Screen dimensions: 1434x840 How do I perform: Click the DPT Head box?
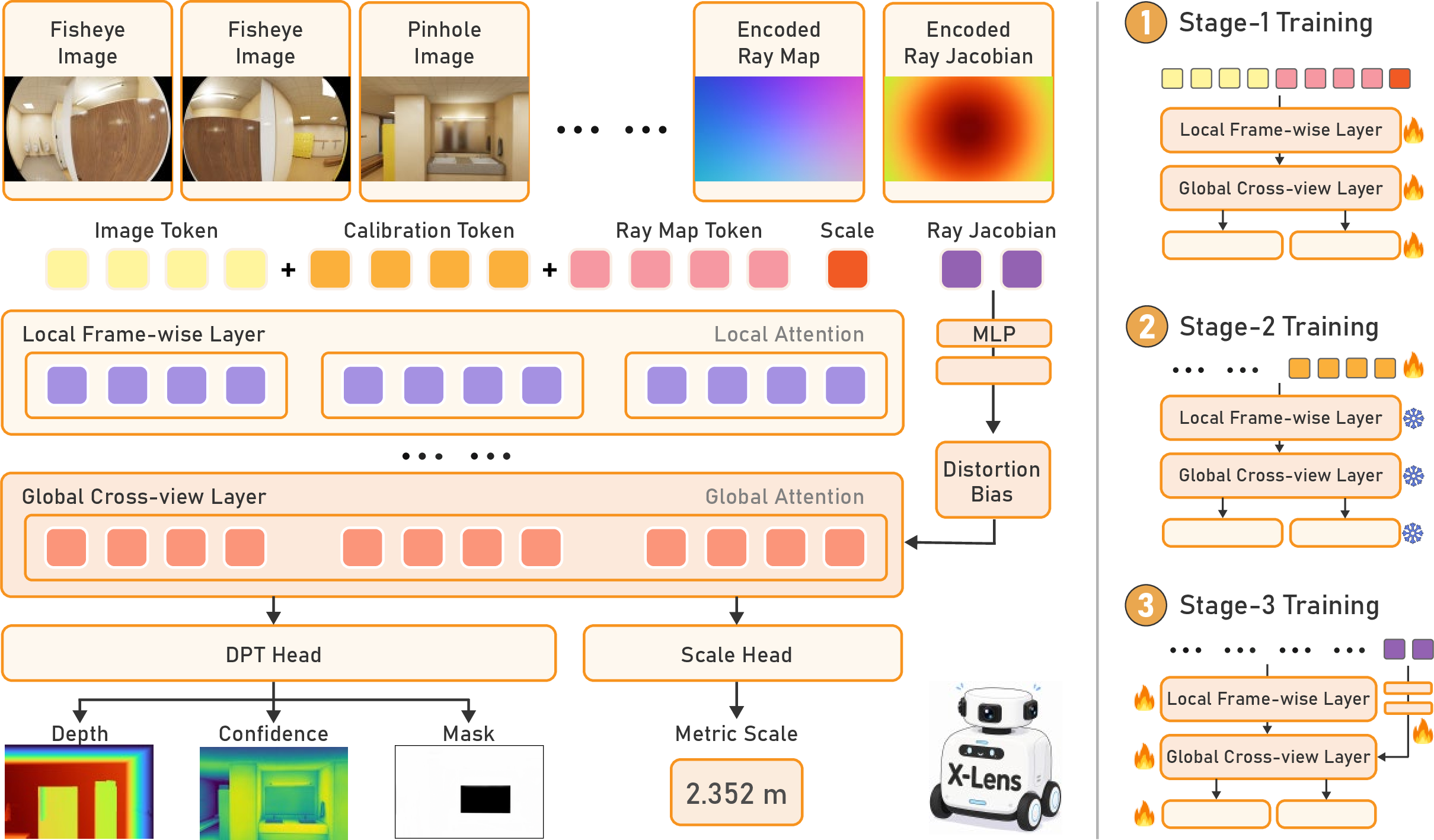(x=279, y=654)
